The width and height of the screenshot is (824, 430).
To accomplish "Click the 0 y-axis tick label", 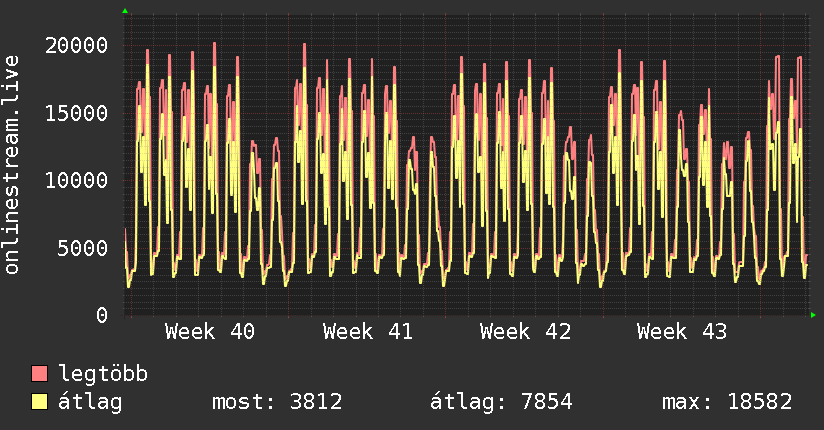I will pos(102,315).
